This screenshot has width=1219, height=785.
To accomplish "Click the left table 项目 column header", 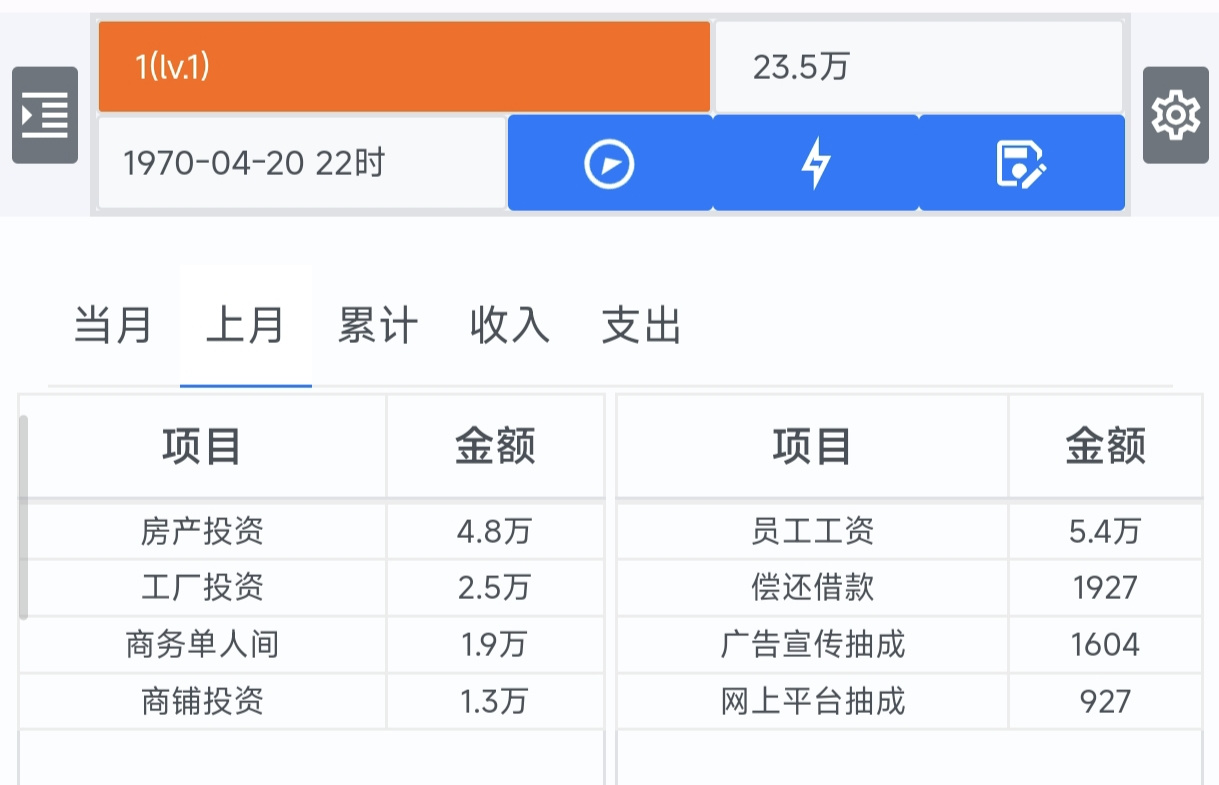I will [203, 446].
